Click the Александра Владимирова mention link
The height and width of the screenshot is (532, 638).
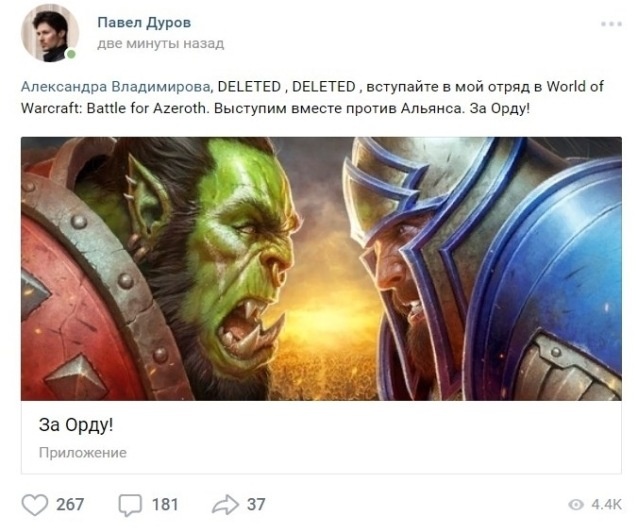tap(116, 87)
